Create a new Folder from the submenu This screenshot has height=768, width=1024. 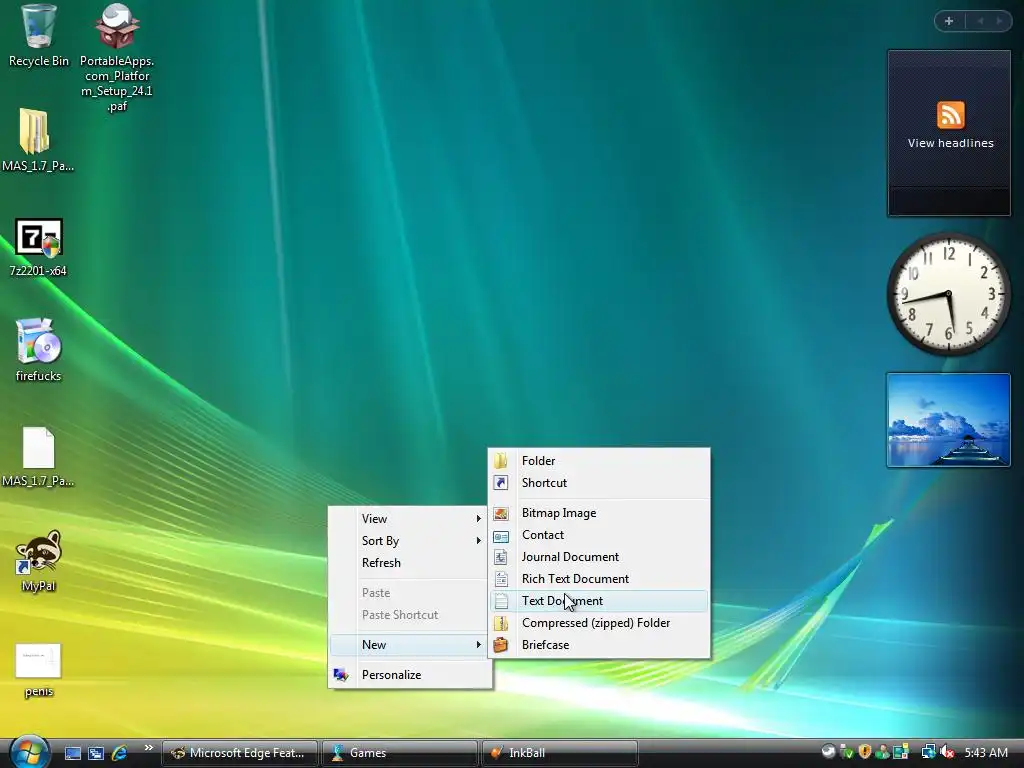[599, 461]
